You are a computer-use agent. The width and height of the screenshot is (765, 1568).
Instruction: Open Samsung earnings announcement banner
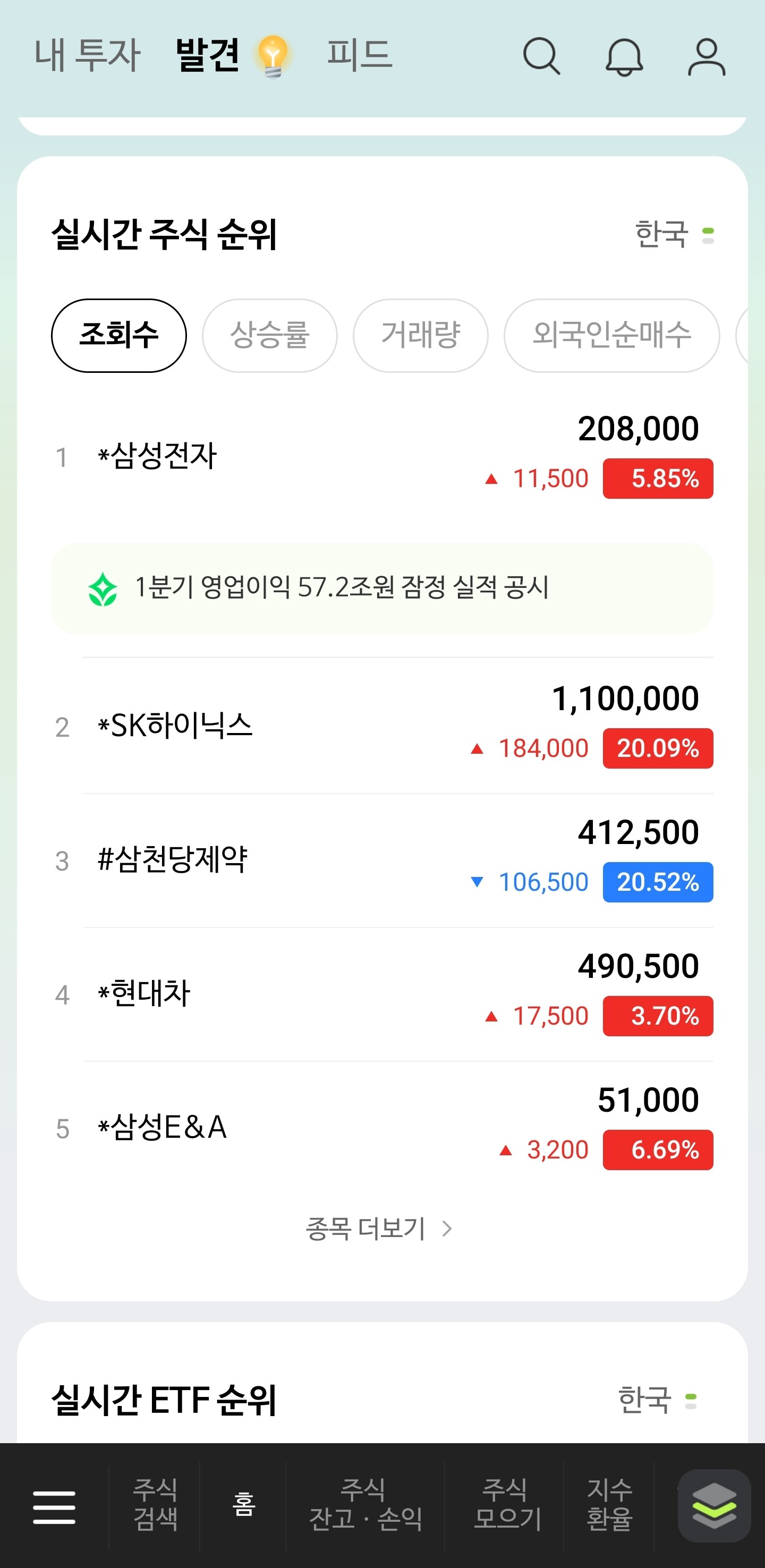coord(382,588)
